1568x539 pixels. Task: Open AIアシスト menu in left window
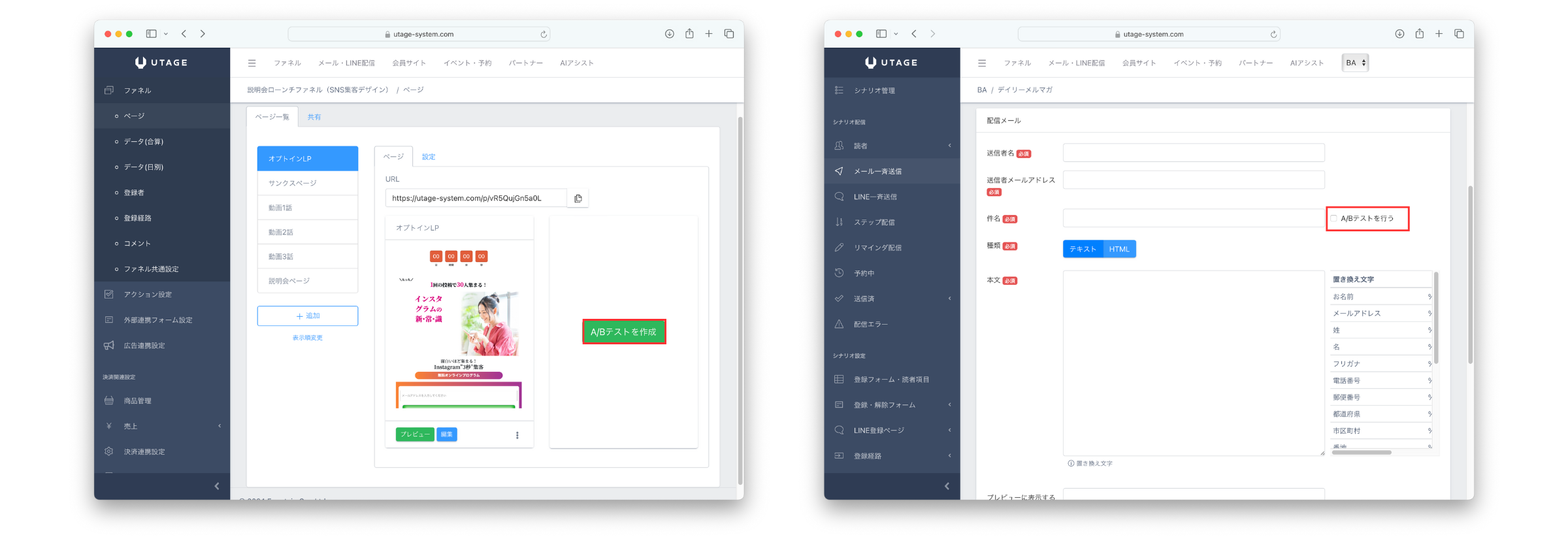(577, 63)
